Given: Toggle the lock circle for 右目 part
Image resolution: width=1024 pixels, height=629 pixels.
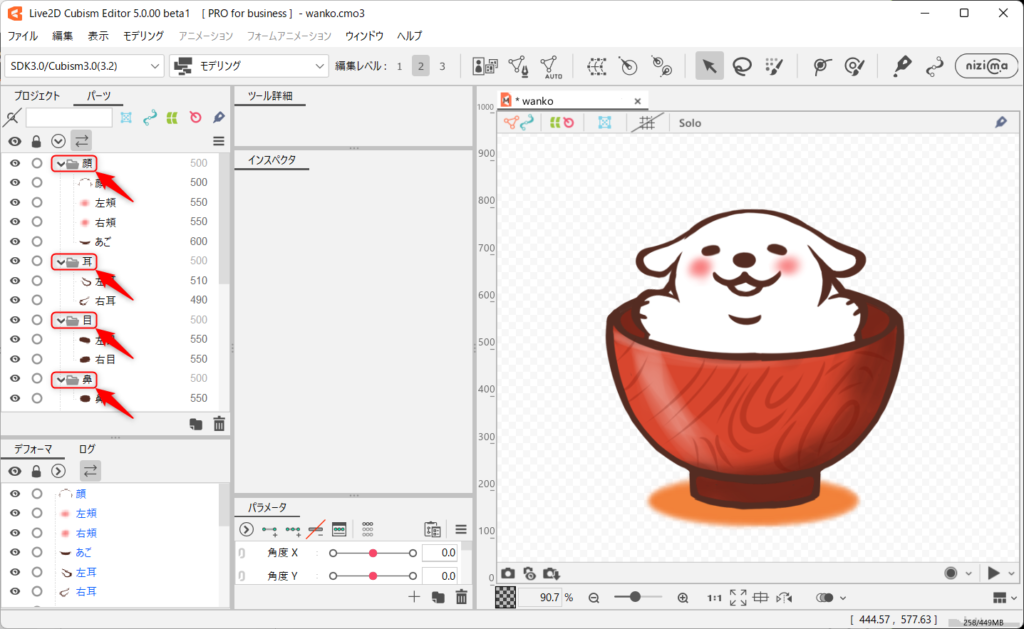Looking at the screenshot, I should pyautogui.click(x=37, y=359).
